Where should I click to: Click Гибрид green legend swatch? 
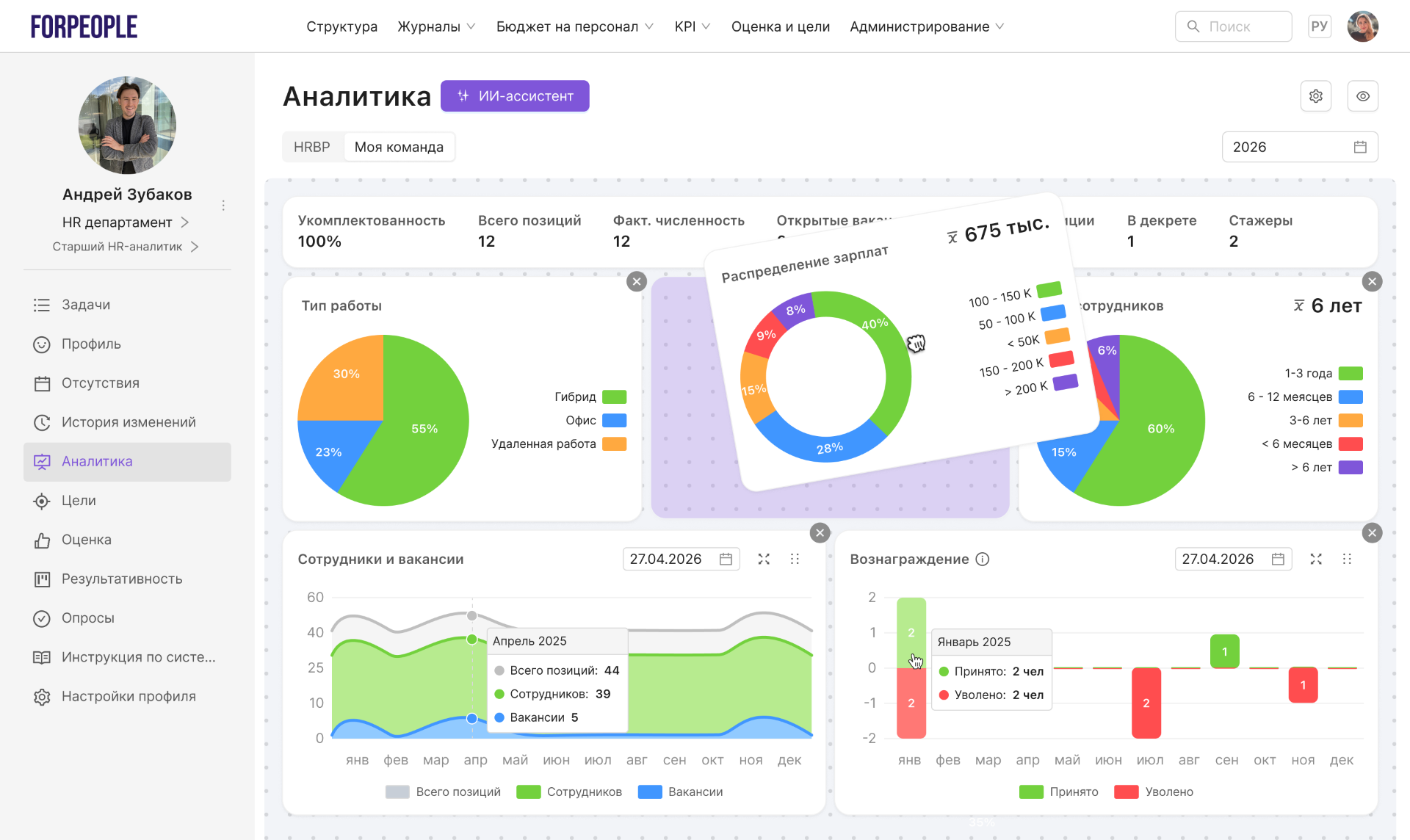[614, 397]
